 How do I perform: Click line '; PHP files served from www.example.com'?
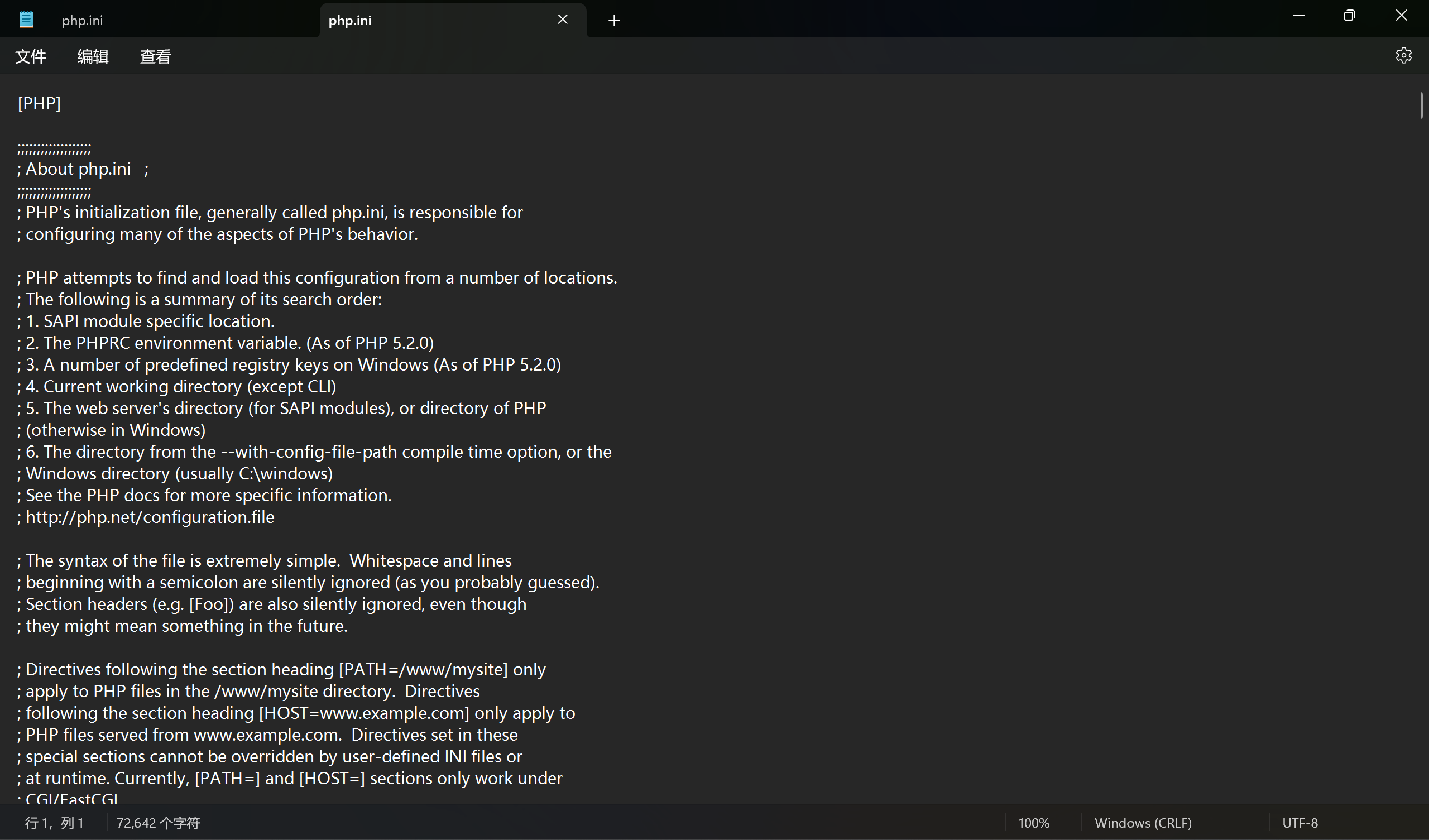(267, 735)
